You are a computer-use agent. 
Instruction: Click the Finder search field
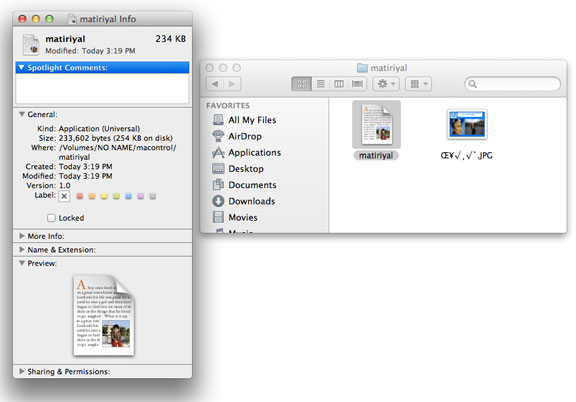tap(512, 84)
